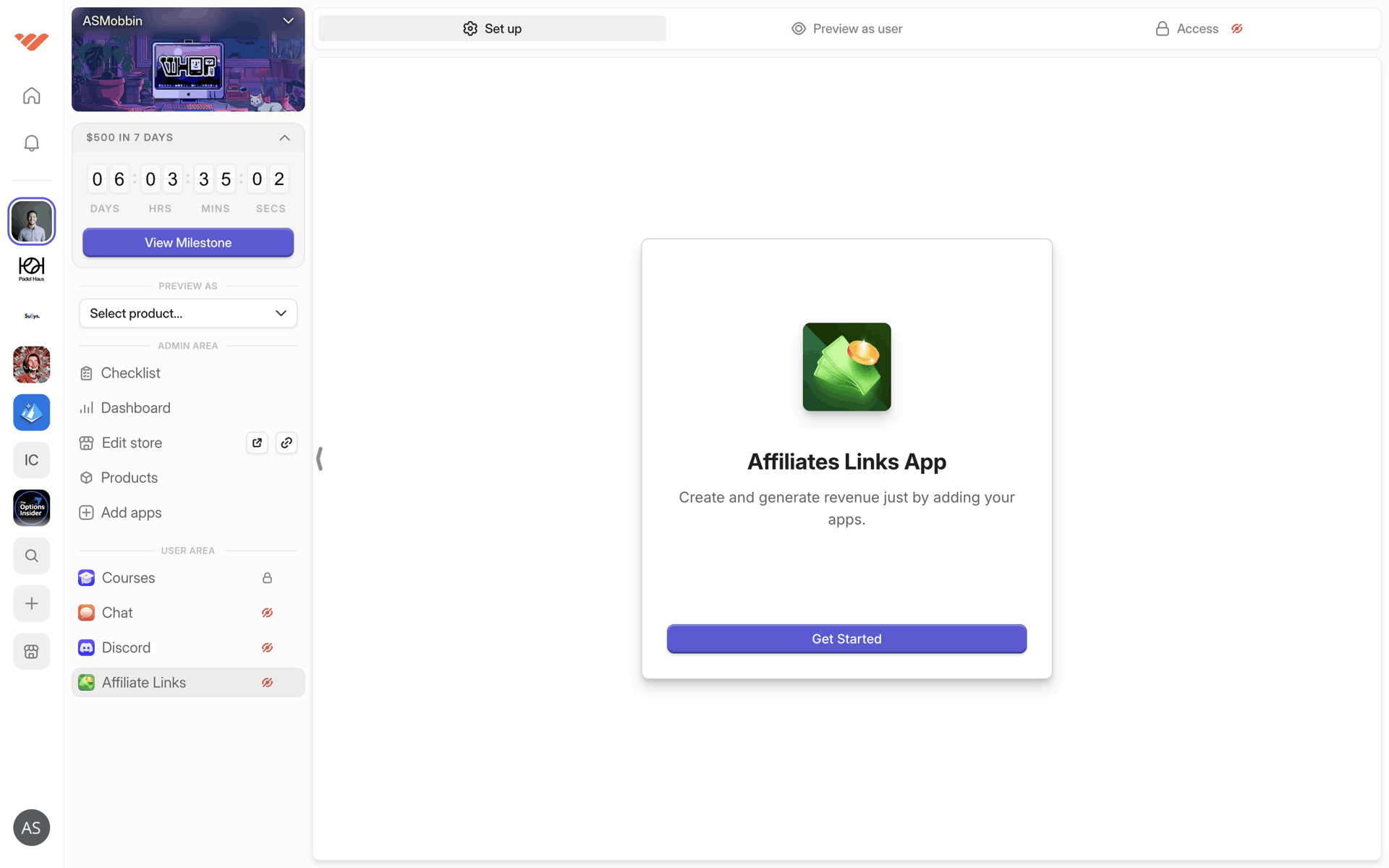This screenshot has width=1389, height=868.
Task: Open the red-haired avatar workspace
Action: (31, 364)
